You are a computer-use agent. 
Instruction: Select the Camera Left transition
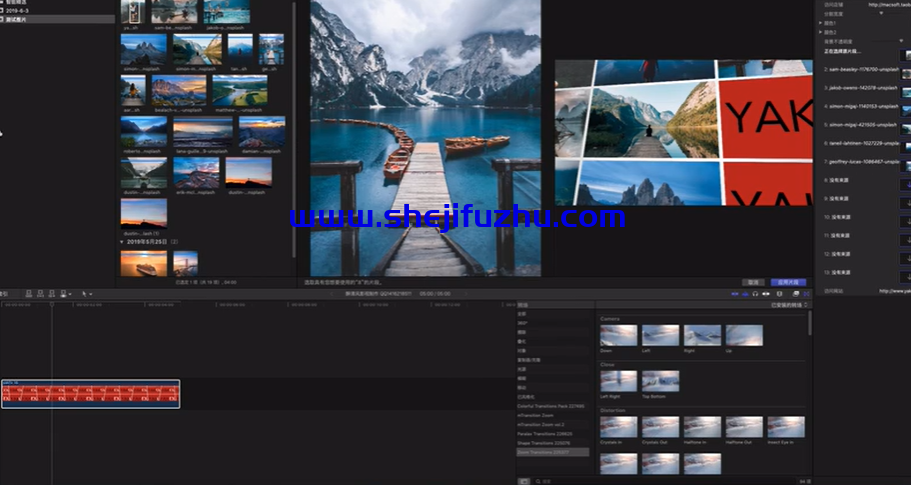tap(660, 336)
